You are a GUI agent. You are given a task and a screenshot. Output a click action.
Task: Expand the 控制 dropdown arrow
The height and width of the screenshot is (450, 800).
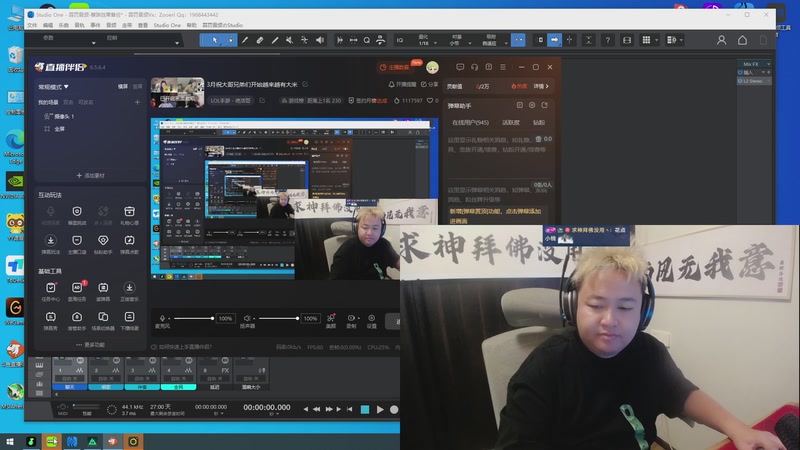[177, 43]
